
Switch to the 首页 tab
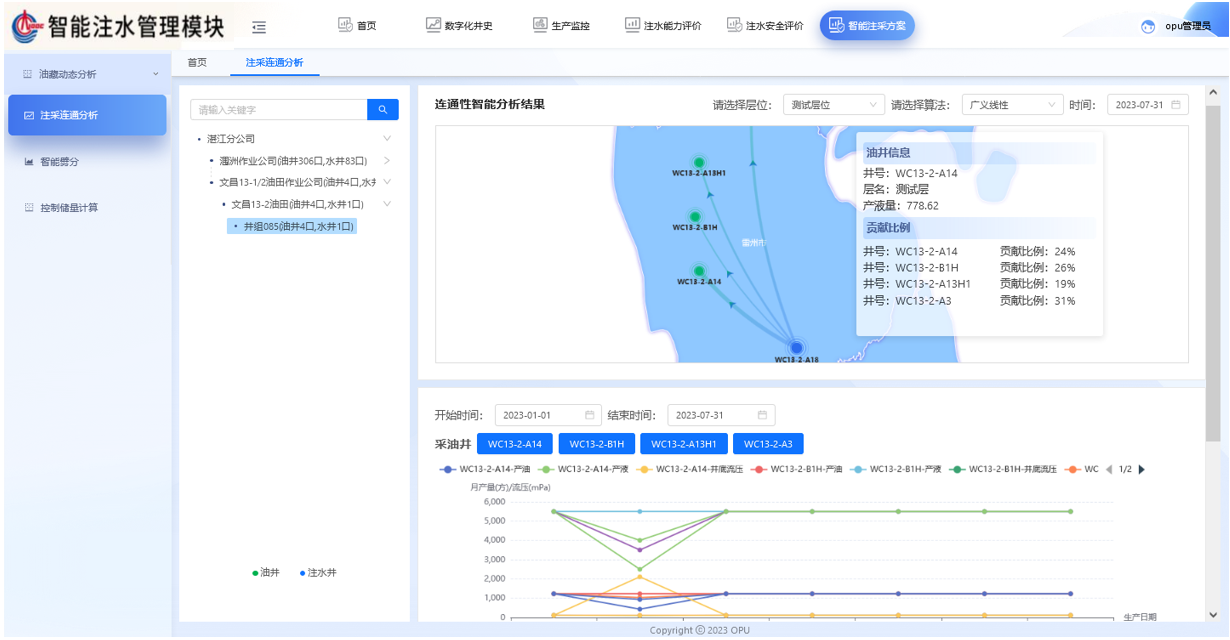(197, 62)
